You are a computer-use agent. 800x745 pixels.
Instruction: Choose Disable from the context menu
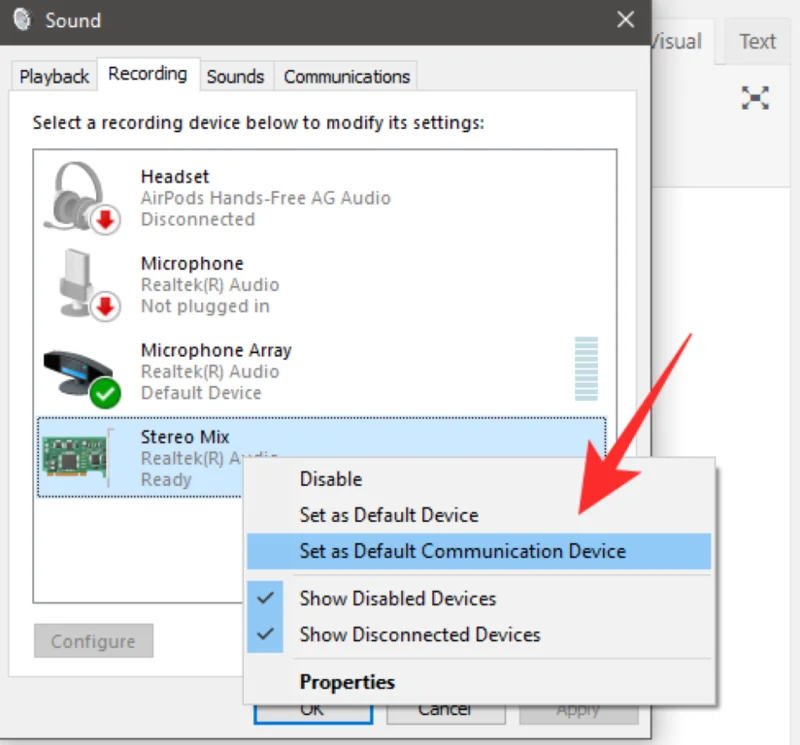[x=331, y=479]
